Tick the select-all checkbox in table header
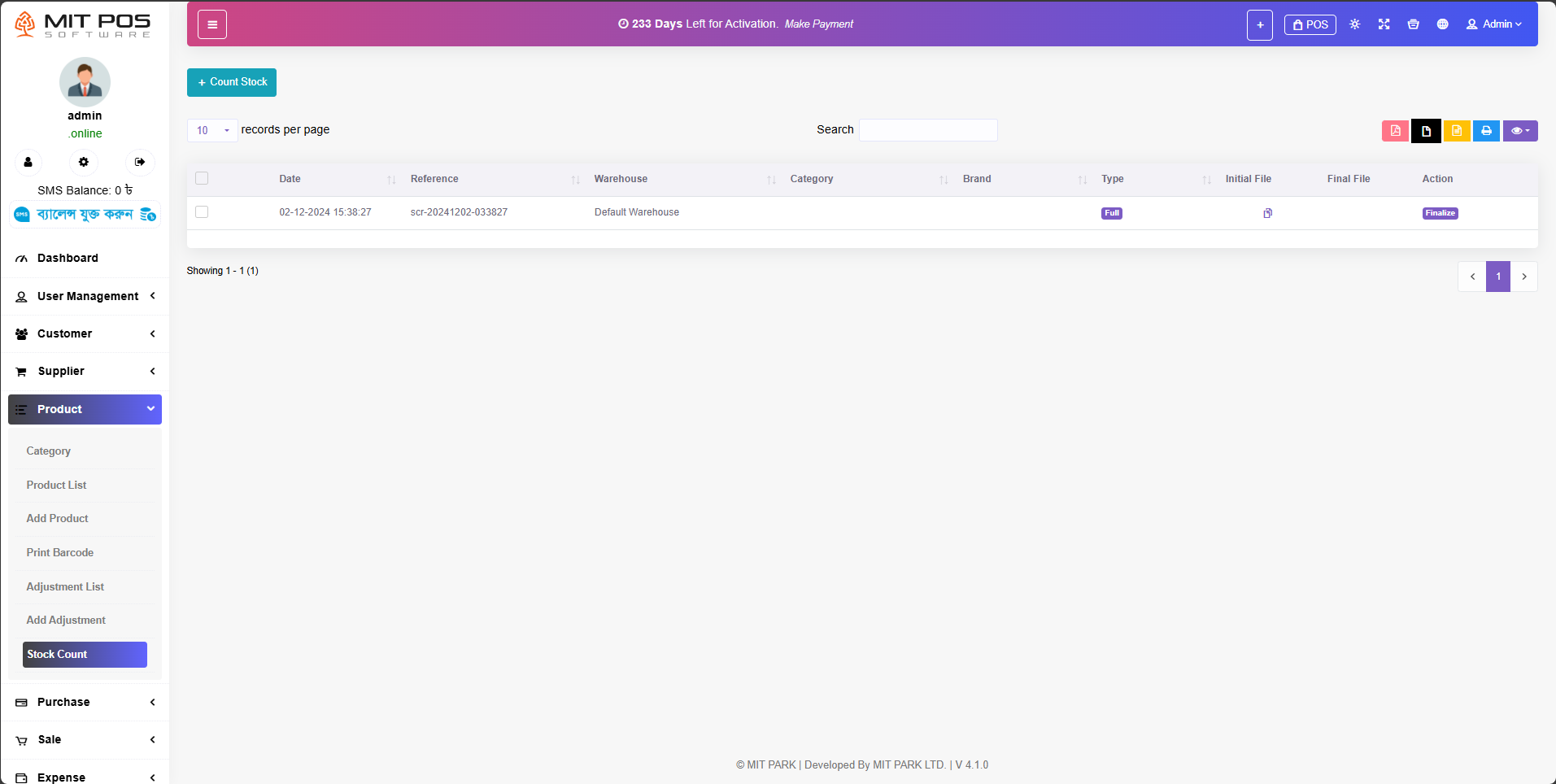 202,178
